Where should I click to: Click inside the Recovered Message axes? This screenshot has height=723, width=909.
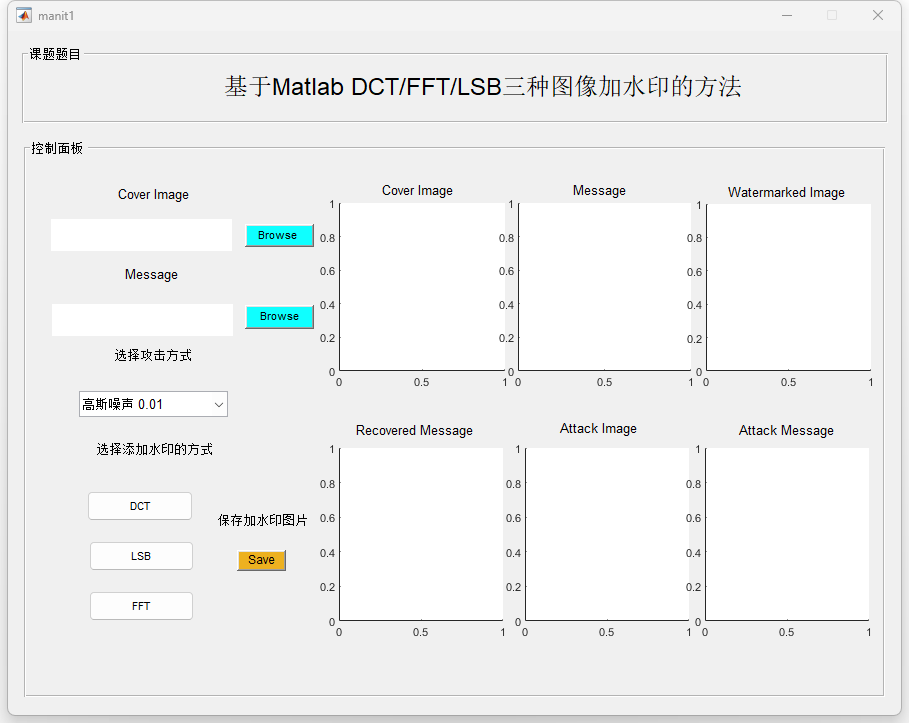[421, 534]
